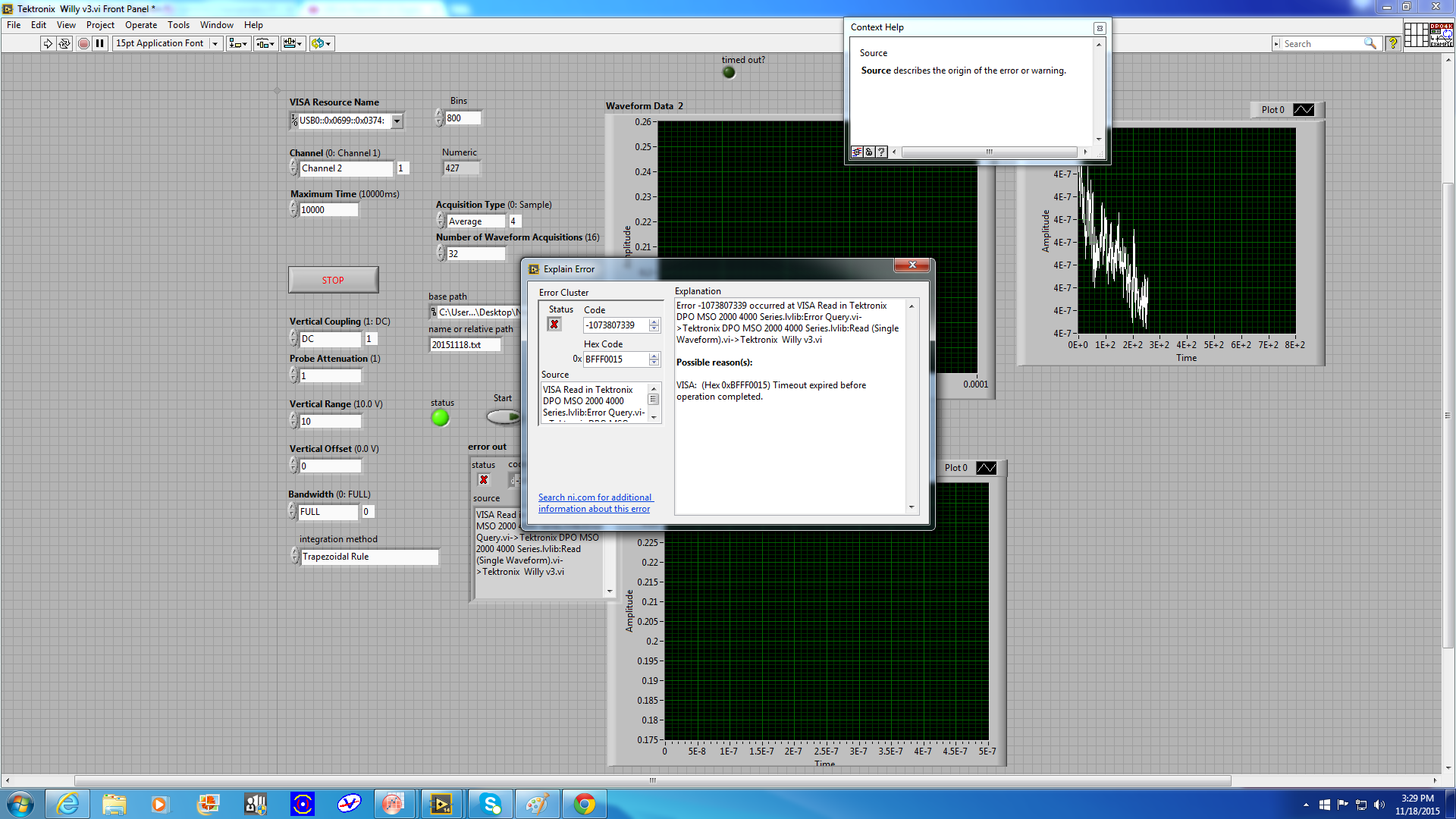This screenshot has height=819, width=1456.
Task: Open the View menu
Action: [66, 25]
